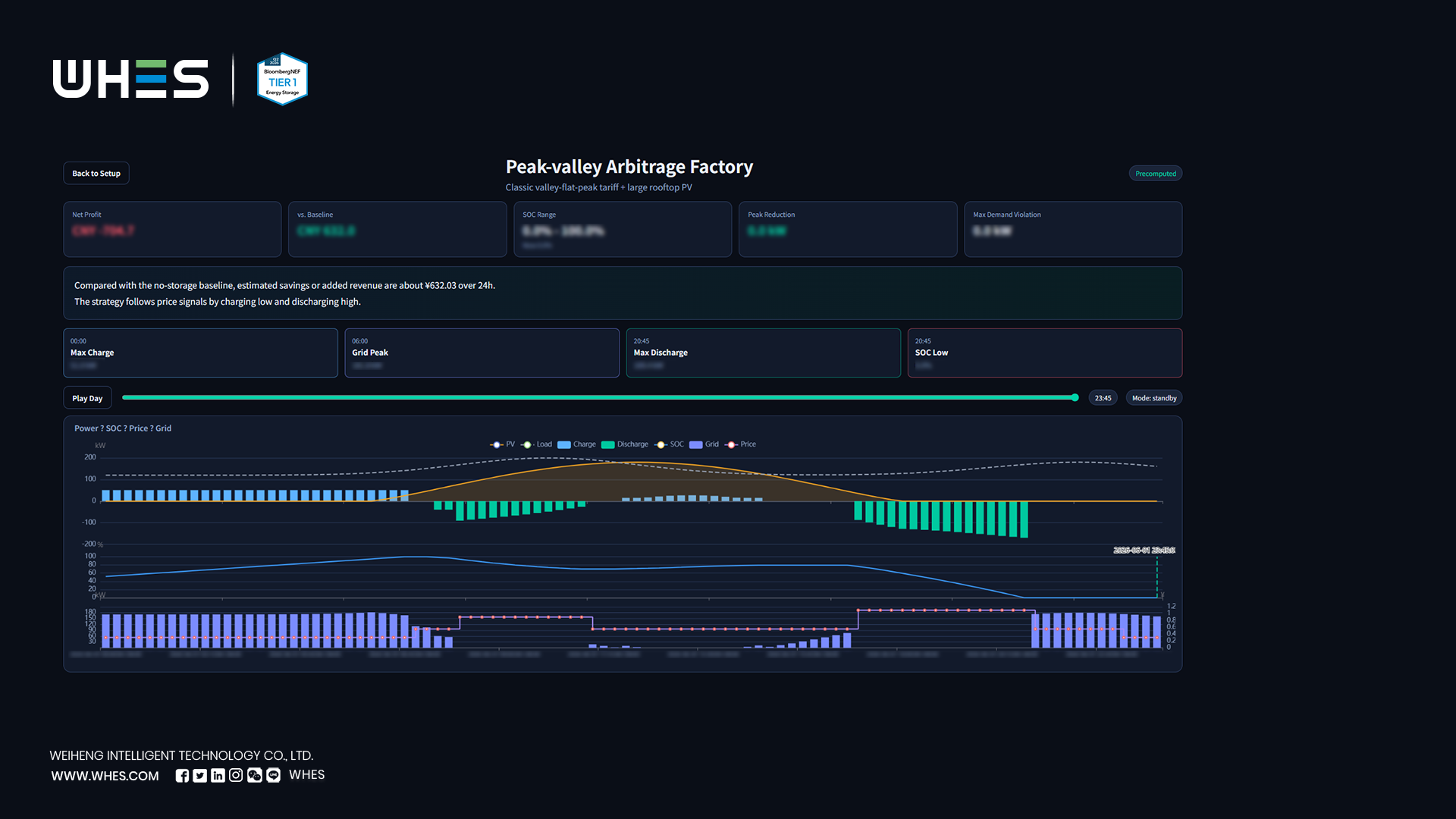Click the LINE icon in footer

273,775
